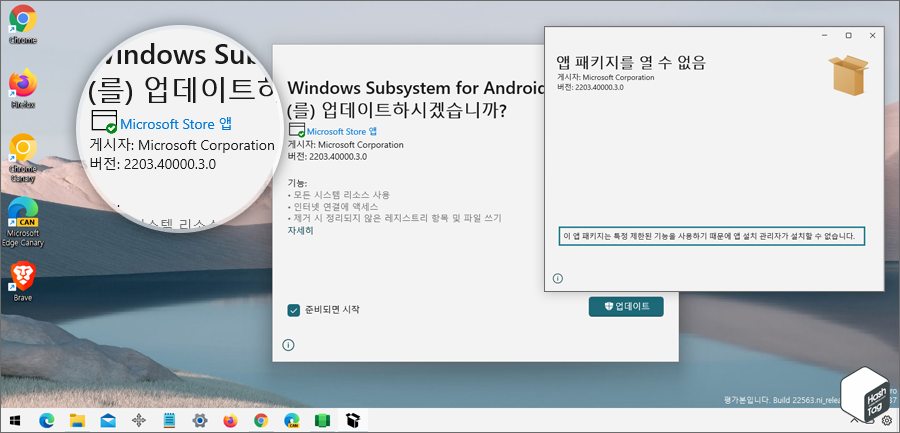Minimize the error dialog window

[x=824, y=36]
